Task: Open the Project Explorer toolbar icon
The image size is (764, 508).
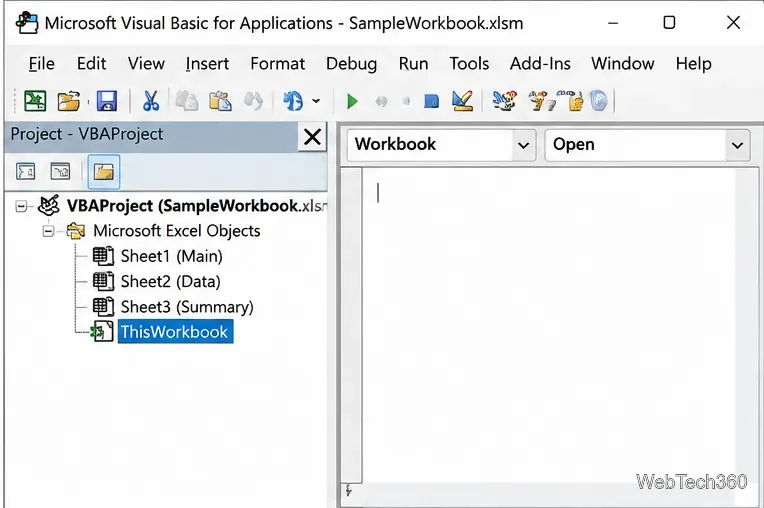Action: coord(504,101)
